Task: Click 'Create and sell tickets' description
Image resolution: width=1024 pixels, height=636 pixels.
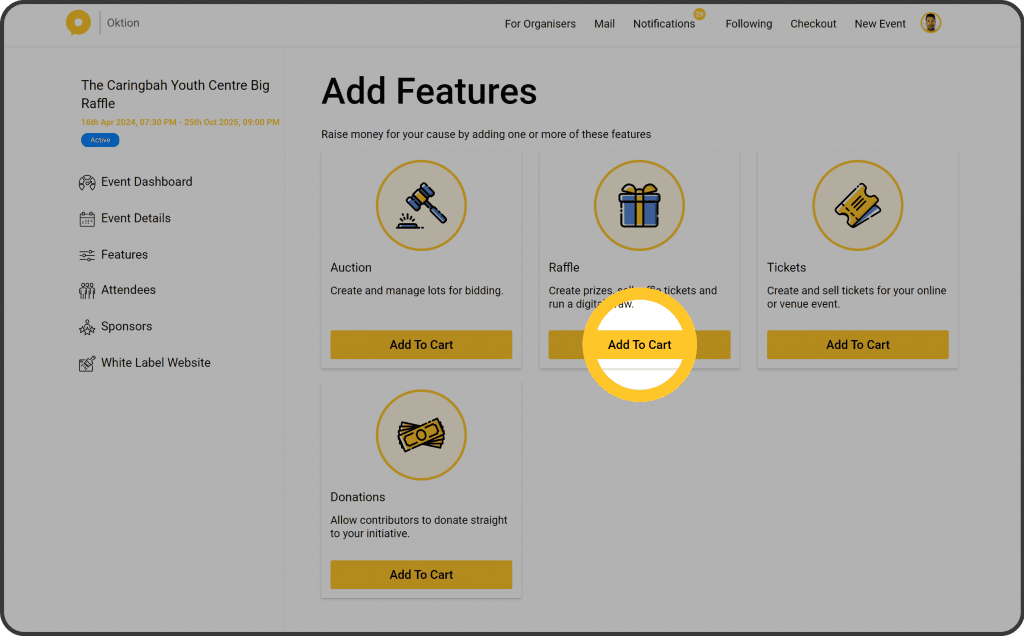Action: [x=856, y=297]
